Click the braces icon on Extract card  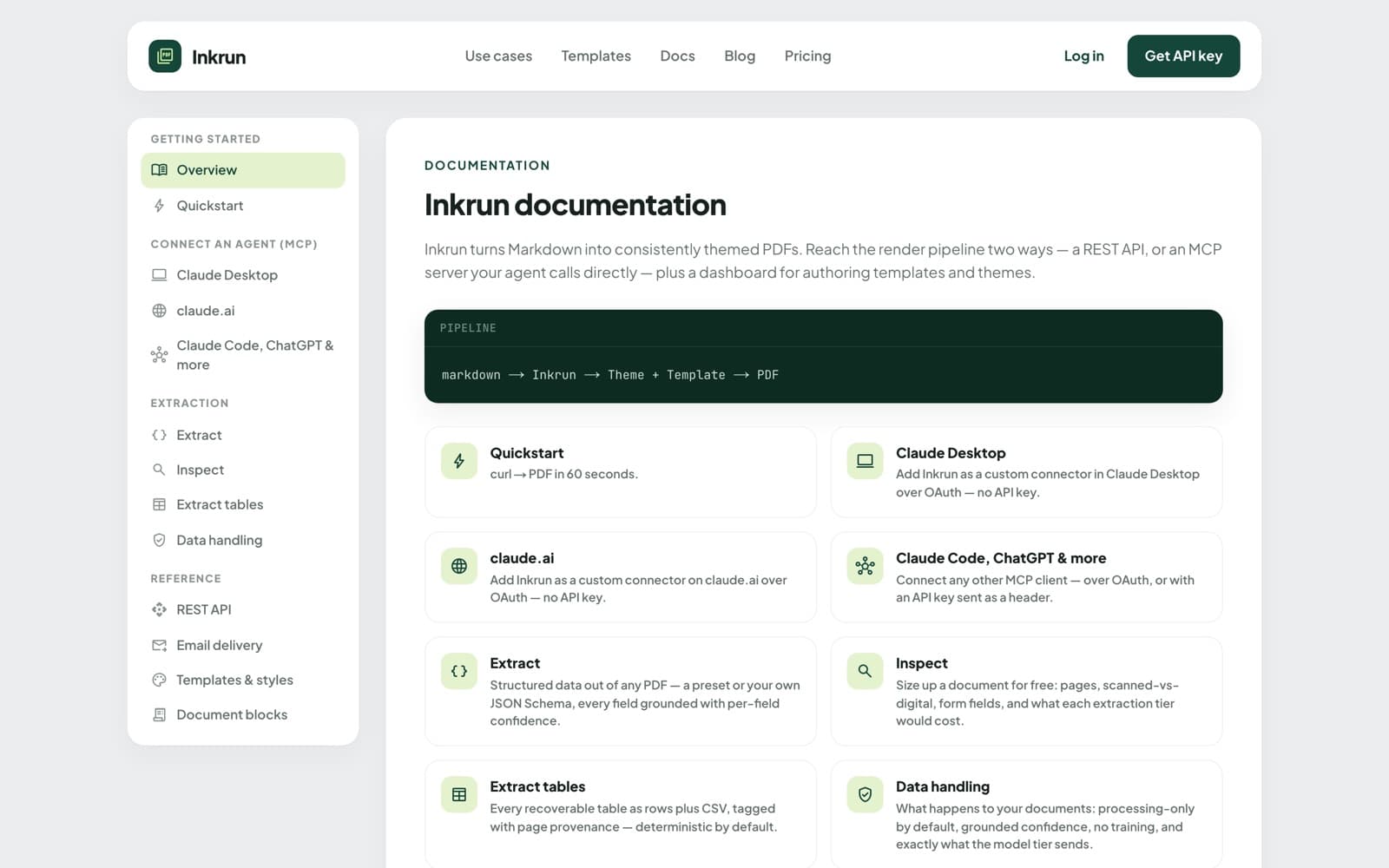tap(459, 671)
